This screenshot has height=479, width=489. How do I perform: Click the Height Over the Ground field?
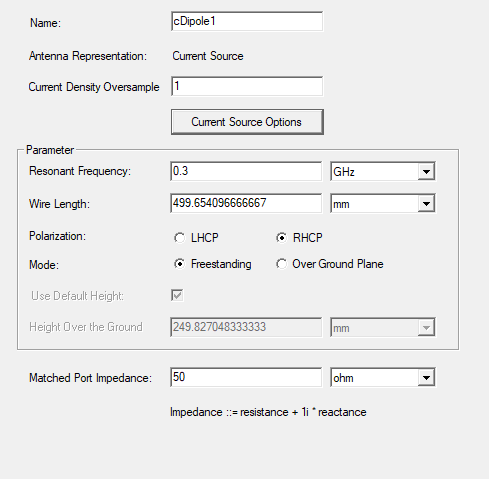pos(246,327)
